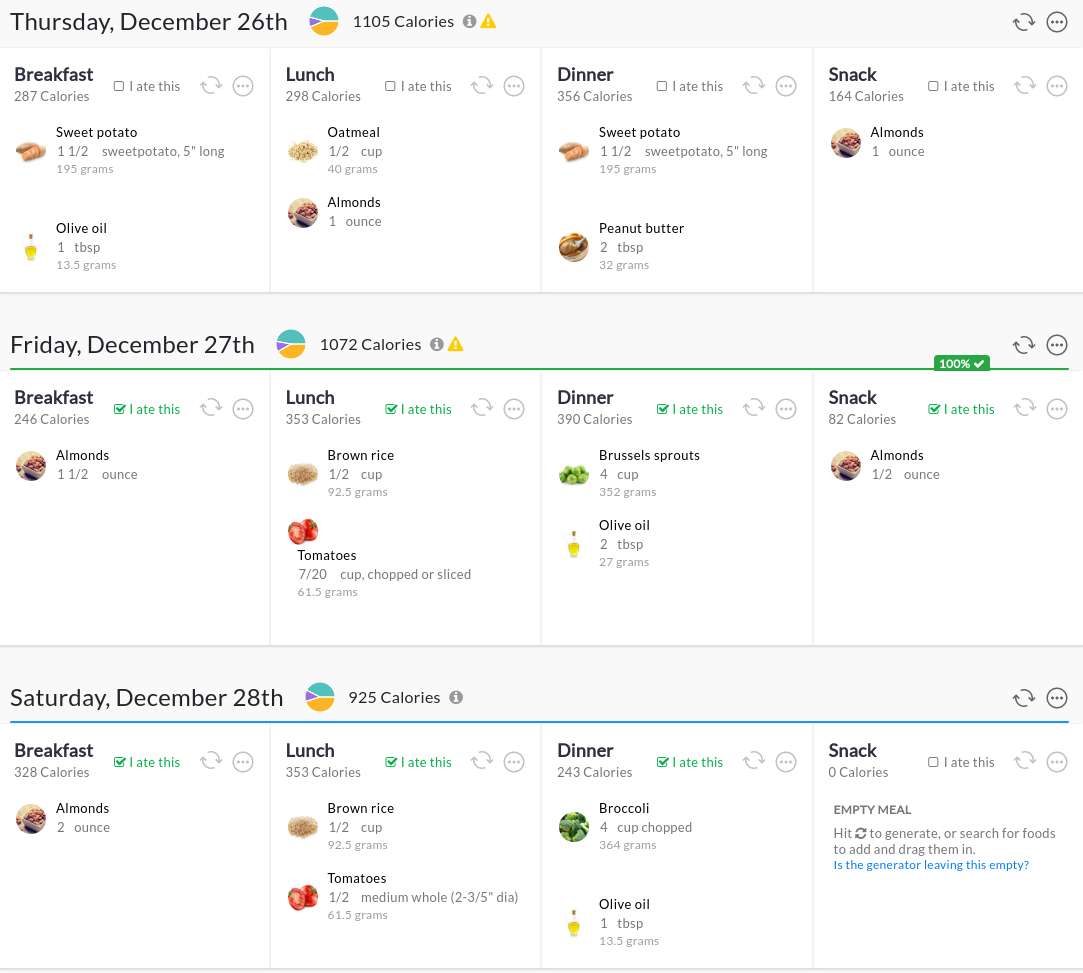The height and width of the screenshot is (973, 1083).
Task: Click Thursday calorie warning triangle
Action: [488, 21]
